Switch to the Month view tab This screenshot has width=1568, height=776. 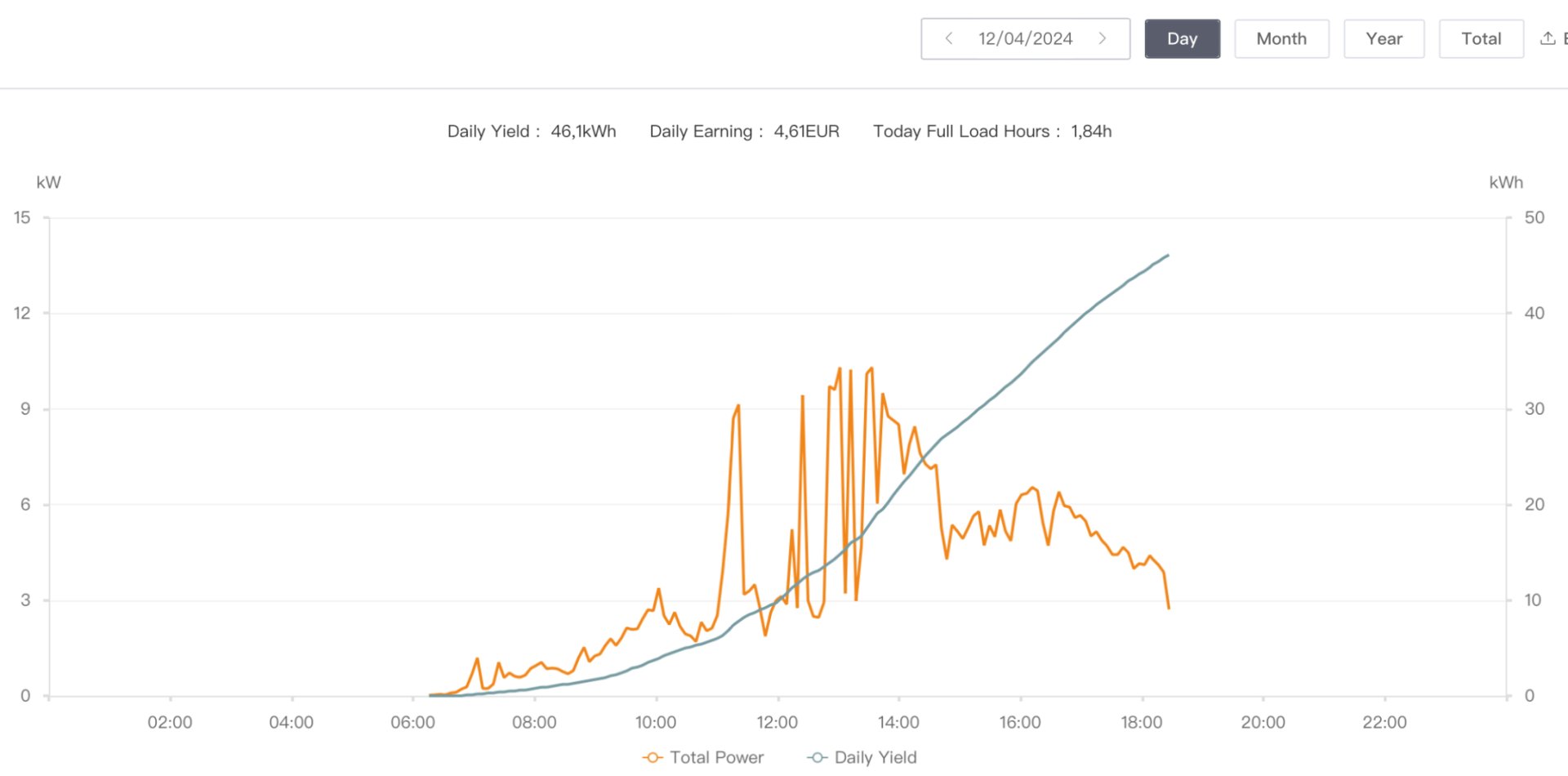click(1281, 38)
